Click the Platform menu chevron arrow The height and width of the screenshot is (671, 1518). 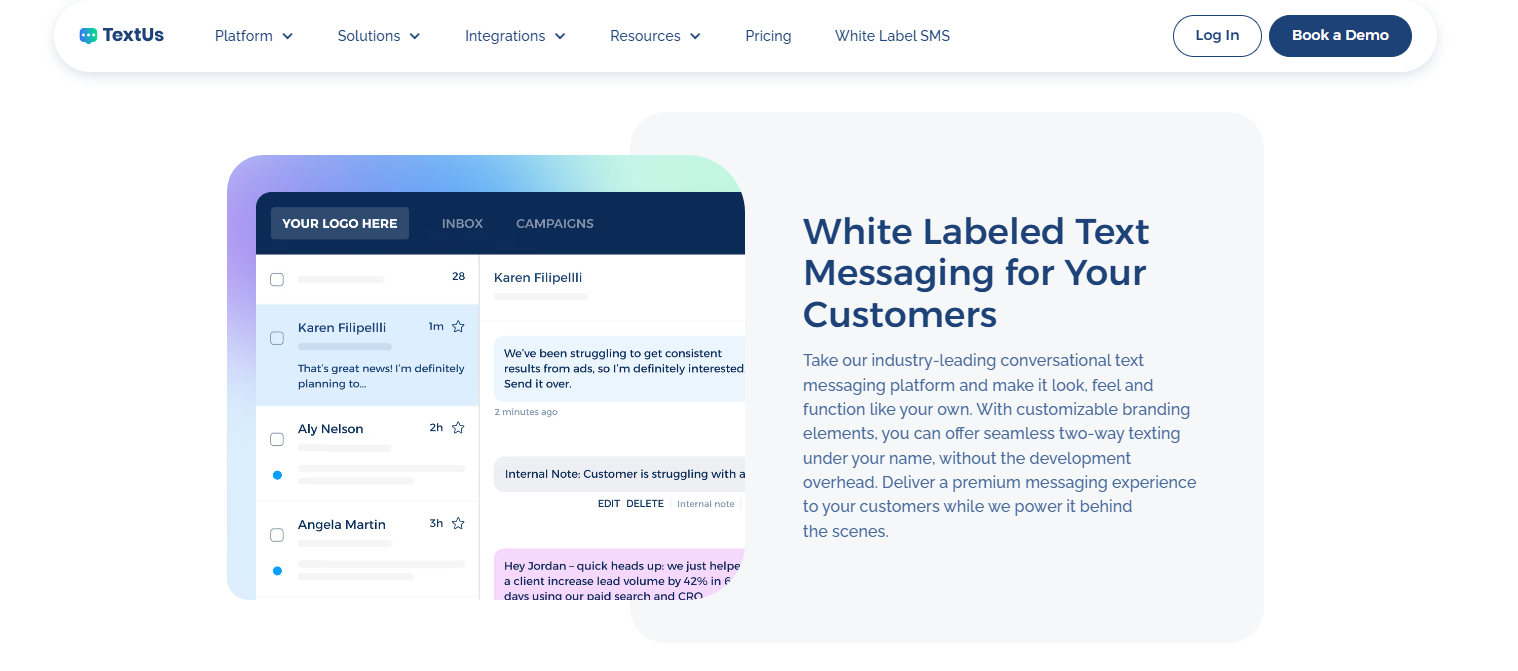coord(287,36)
